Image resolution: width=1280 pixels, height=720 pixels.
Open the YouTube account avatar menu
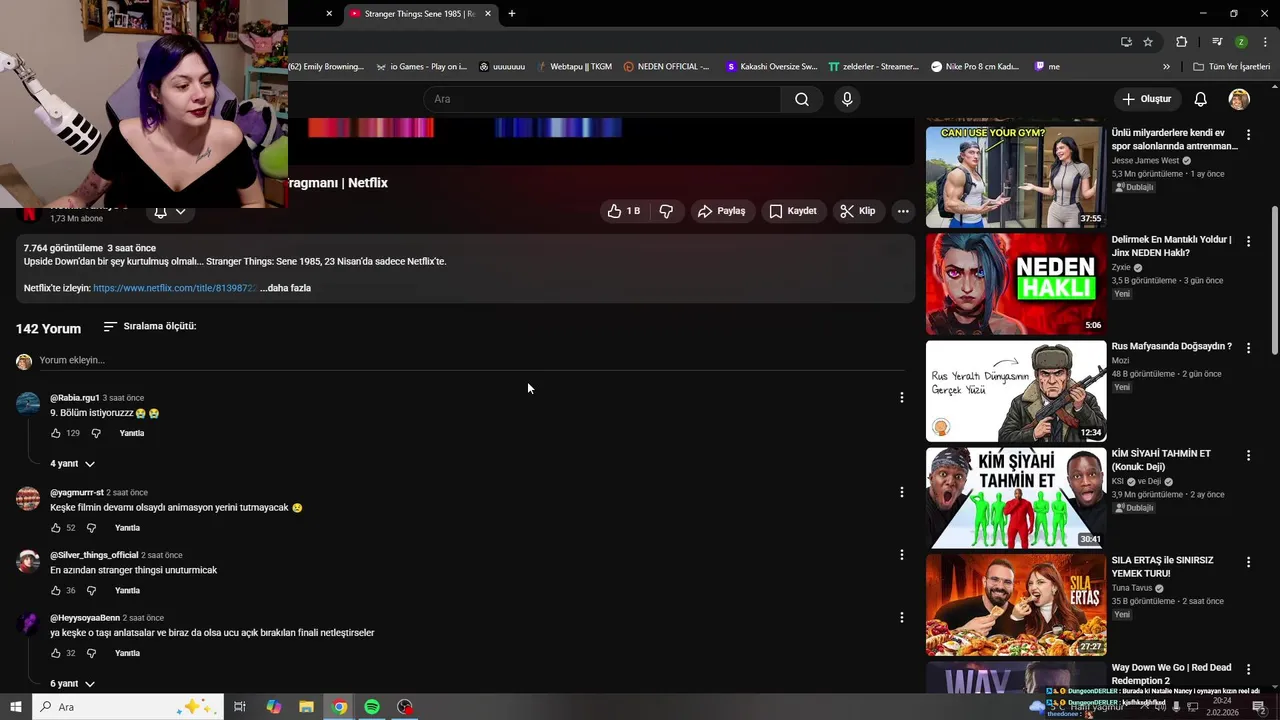click(1239, 99)
